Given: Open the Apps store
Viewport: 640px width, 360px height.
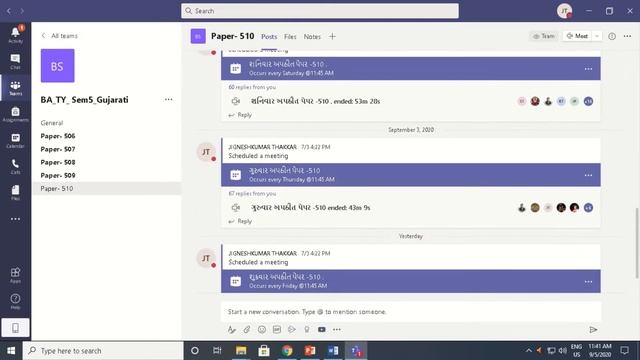Looking at the screenshot, I should pos(16,275).
